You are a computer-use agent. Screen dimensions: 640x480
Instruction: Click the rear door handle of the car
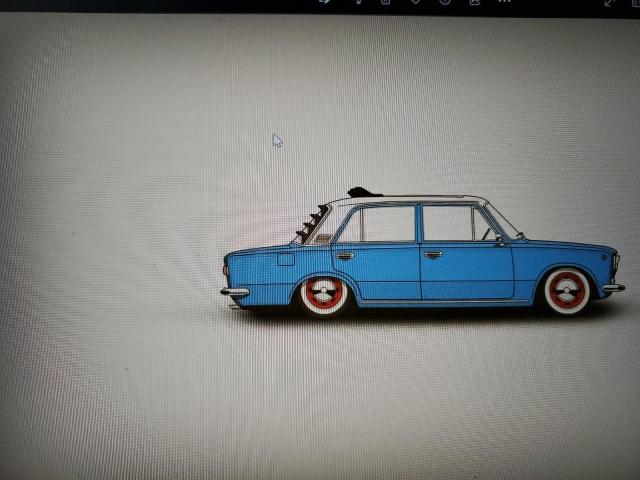(345, 256)
